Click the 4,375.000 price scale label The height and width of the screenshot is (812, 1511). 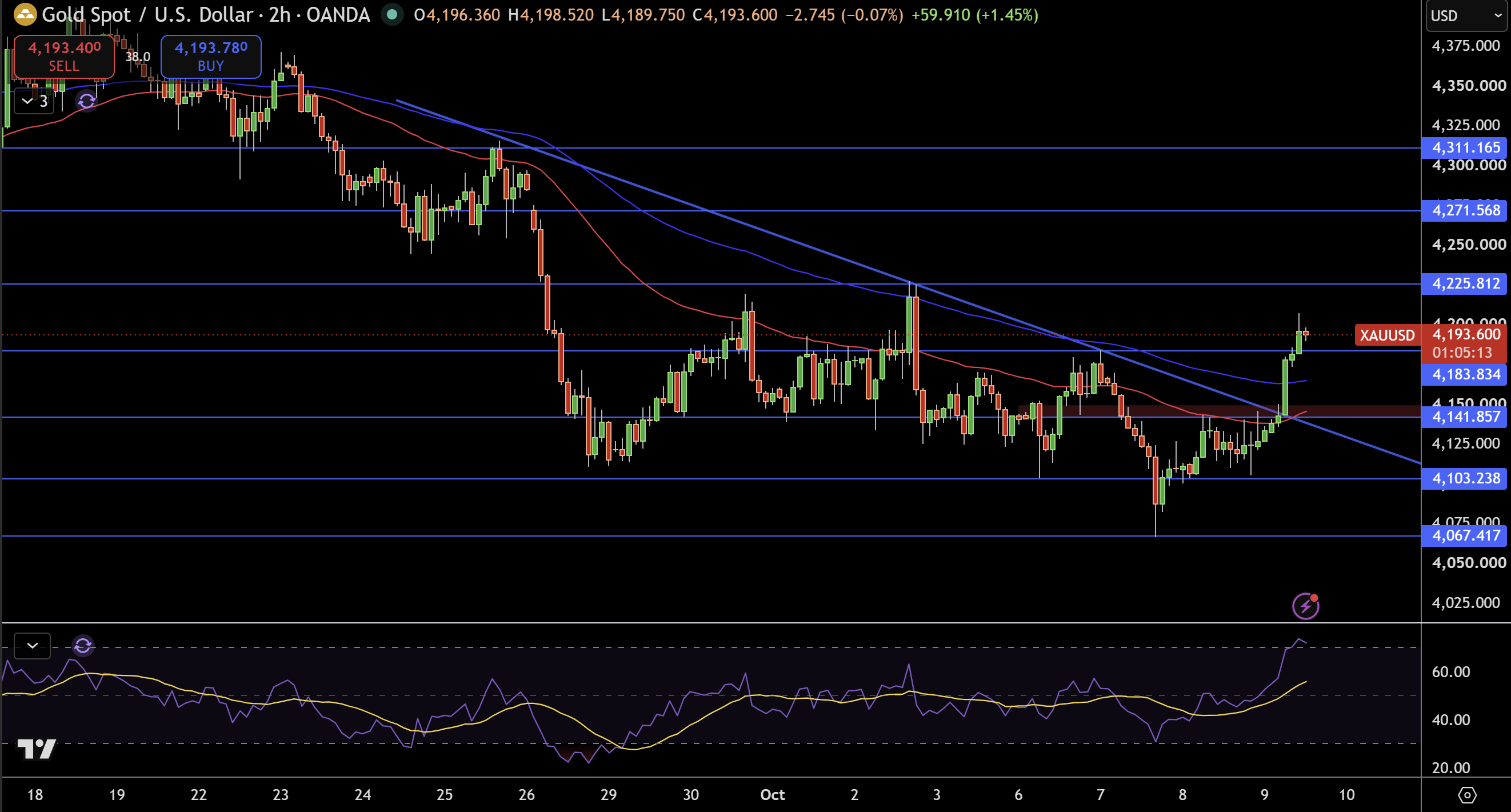[1466, 46]
